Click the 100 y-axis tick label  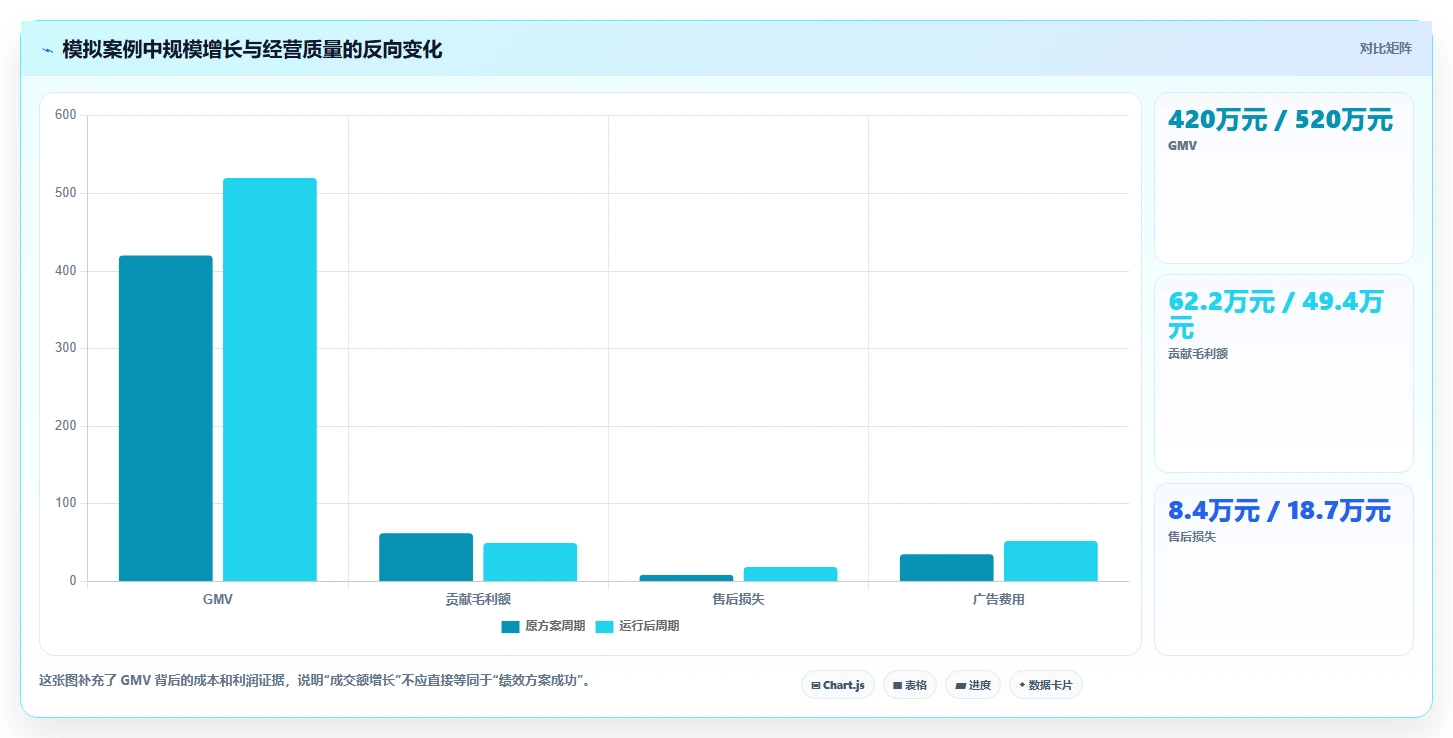pos(66,503)
